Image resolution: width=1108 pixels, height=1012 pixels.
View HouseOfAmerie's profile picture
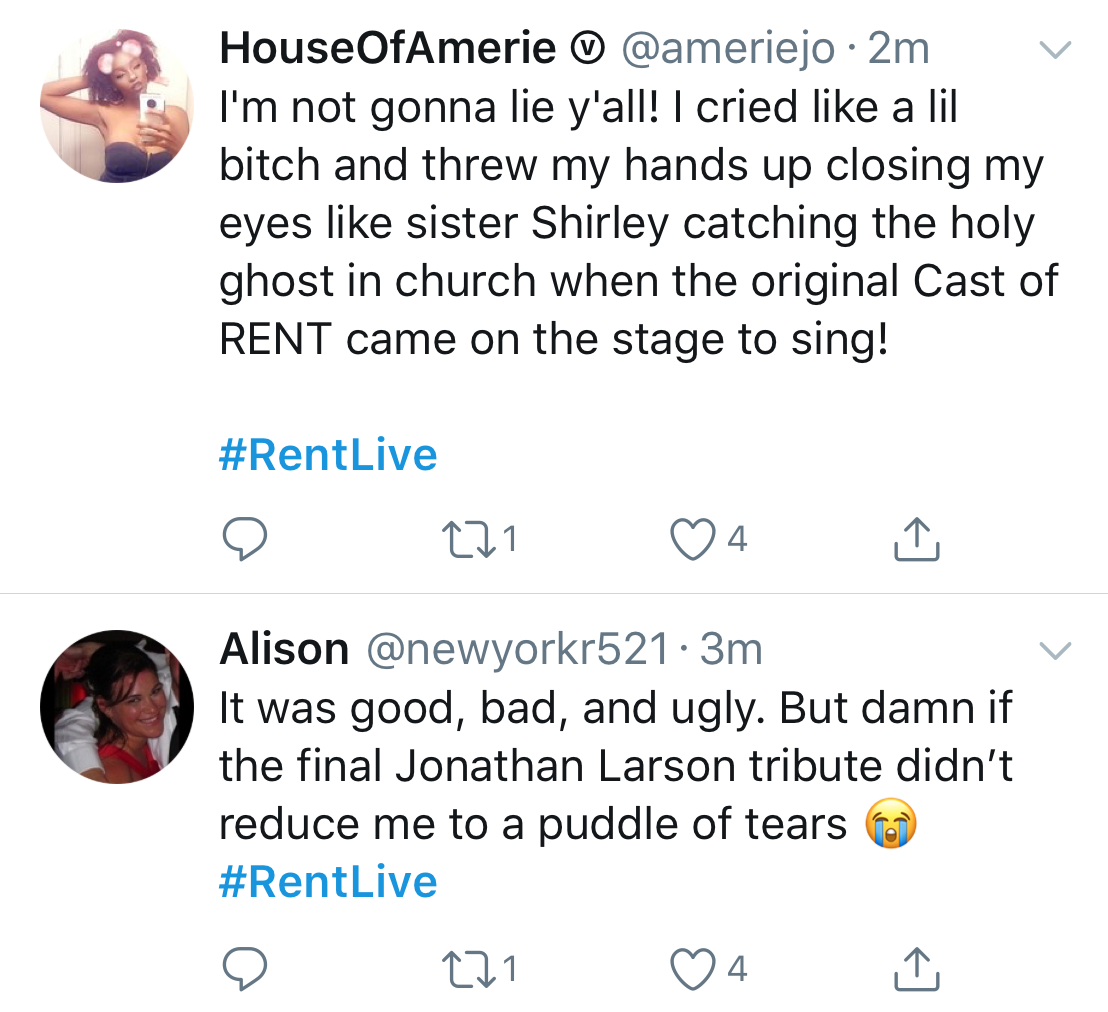117,105
